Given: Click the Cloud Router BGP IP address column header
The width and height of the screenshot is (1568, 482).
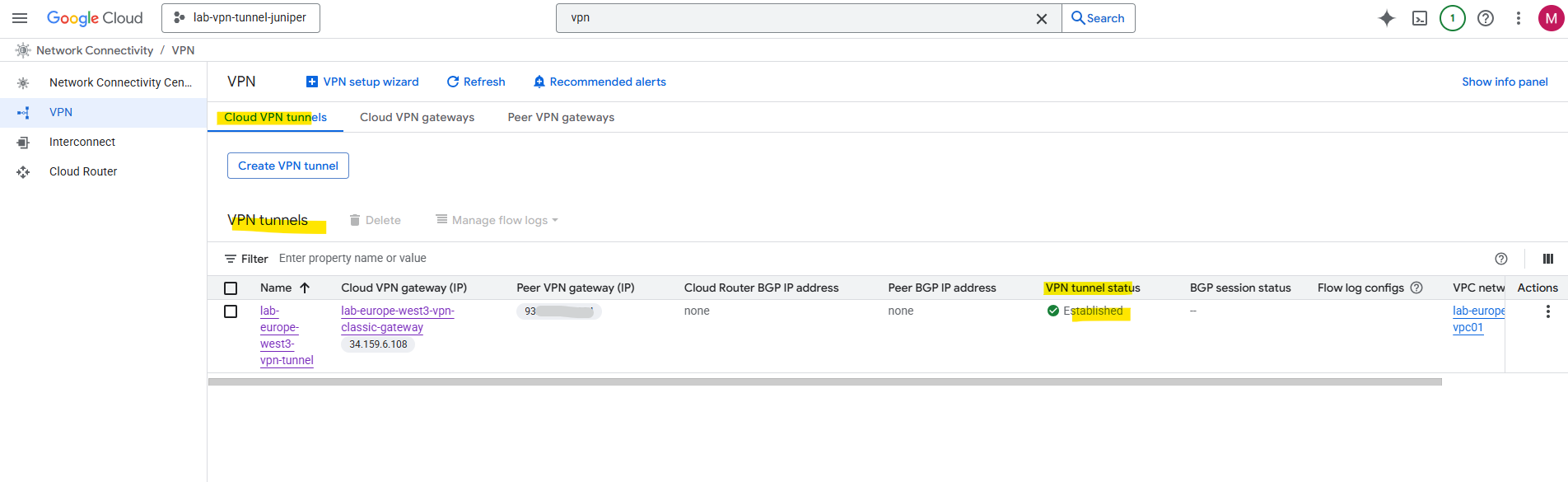Looking at the screenshot, I should pos(761,288).
